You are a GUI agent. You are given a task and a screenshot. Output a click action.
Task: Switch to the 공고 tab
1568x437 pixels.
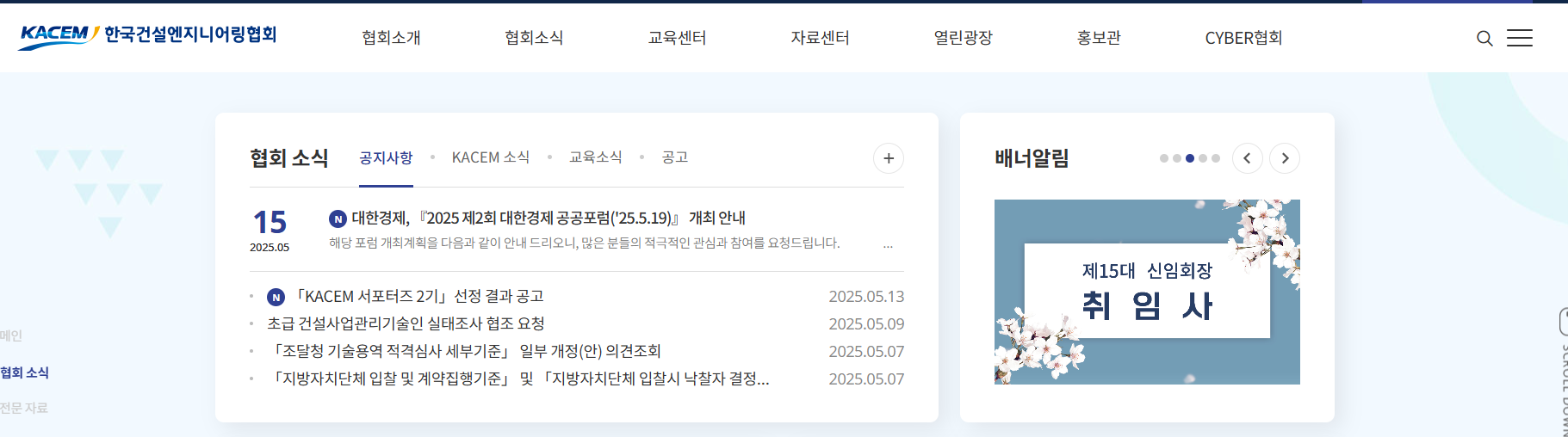pos(674,157)
